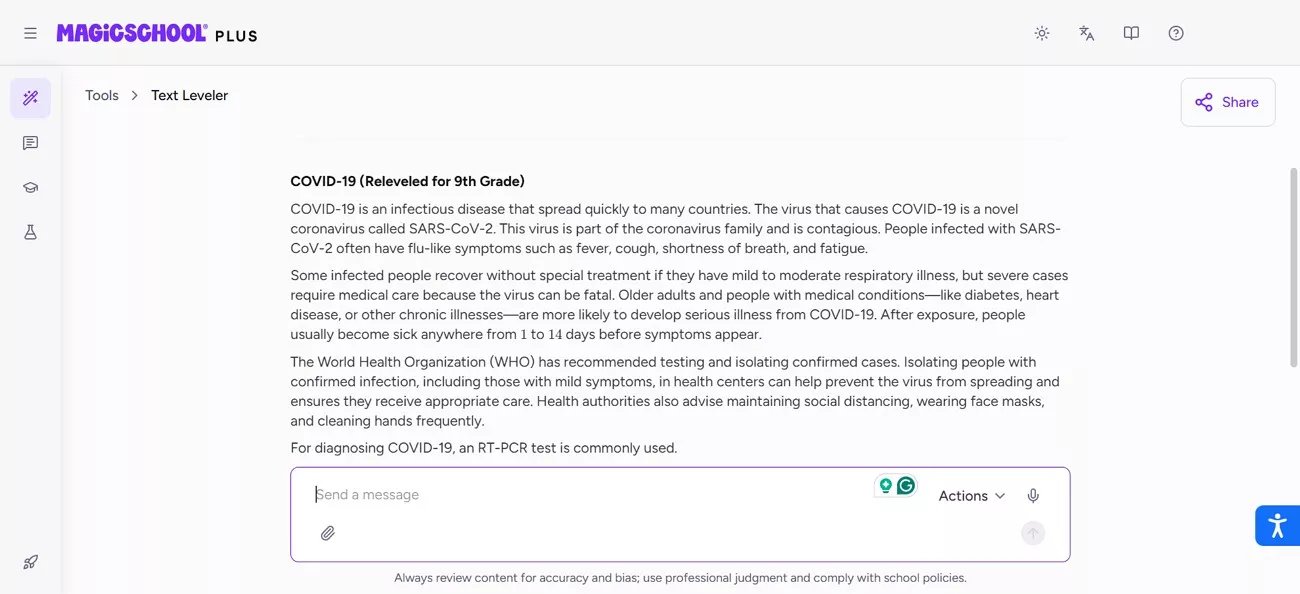This screenshot has height=594, width=1300.
Task: Open the book resources icon
Action: (1131, 33)
